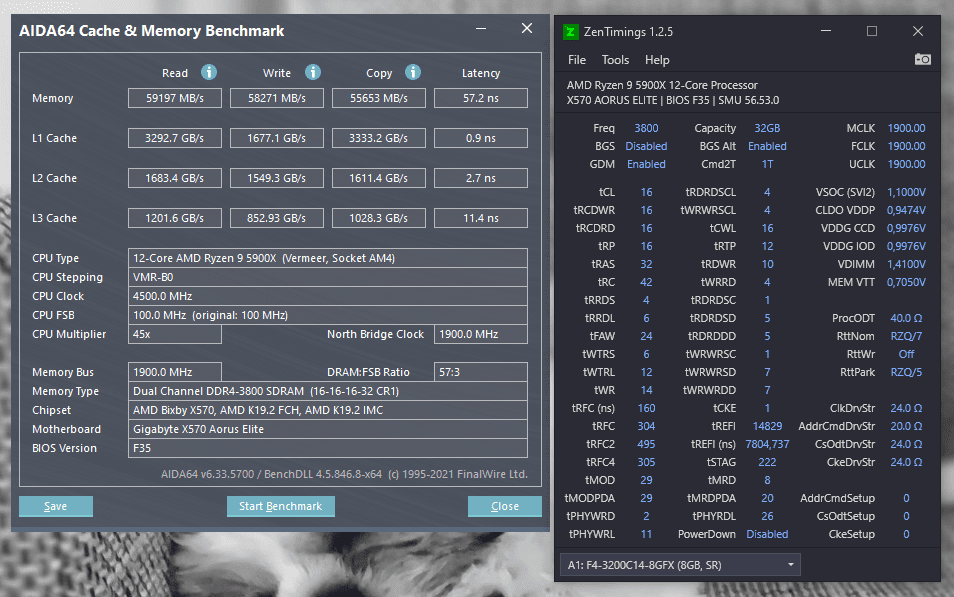
Task: Click North Bridge Clock 1900.0 MHz field
Action: [481, 334]
